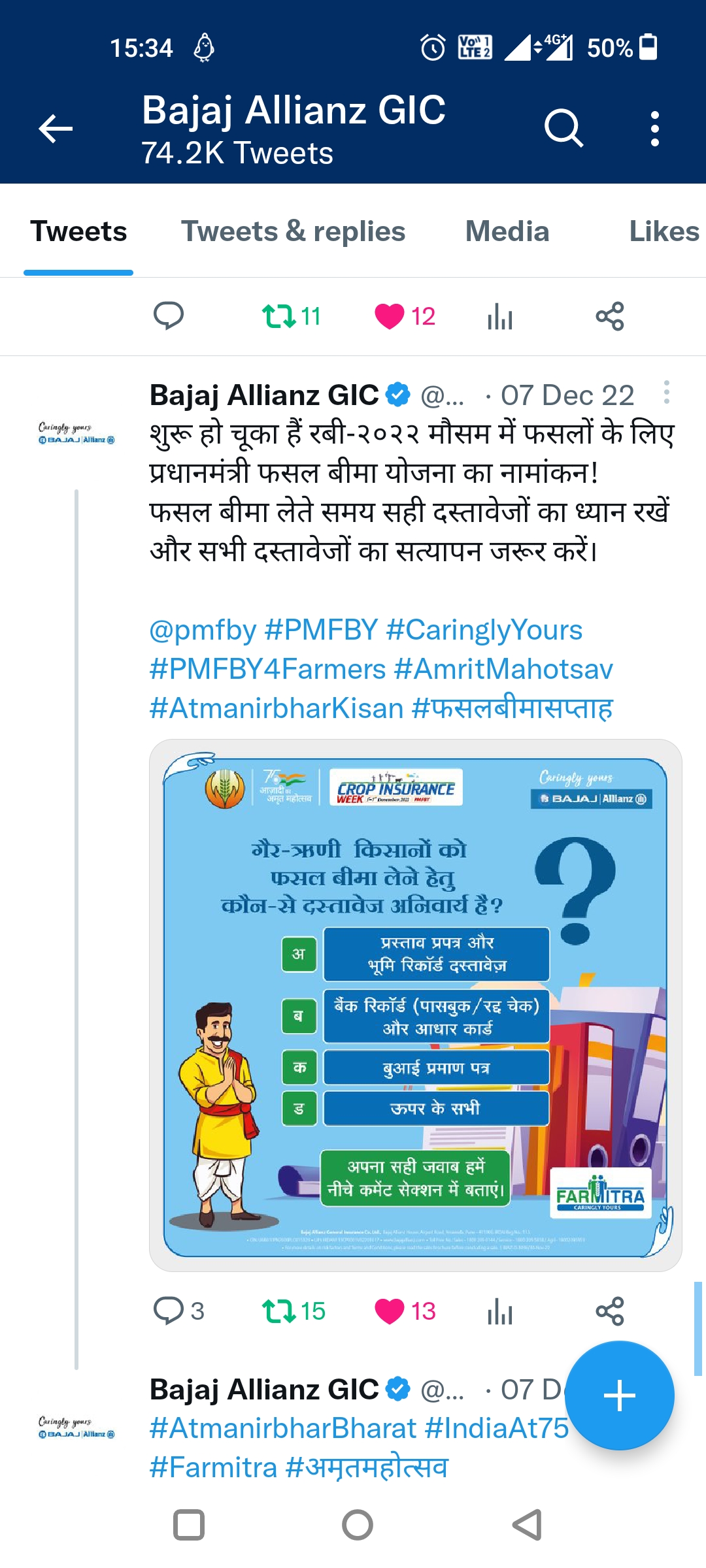
Task: Switch to Tweets & replies tab
Action: [x=293, y=231]
